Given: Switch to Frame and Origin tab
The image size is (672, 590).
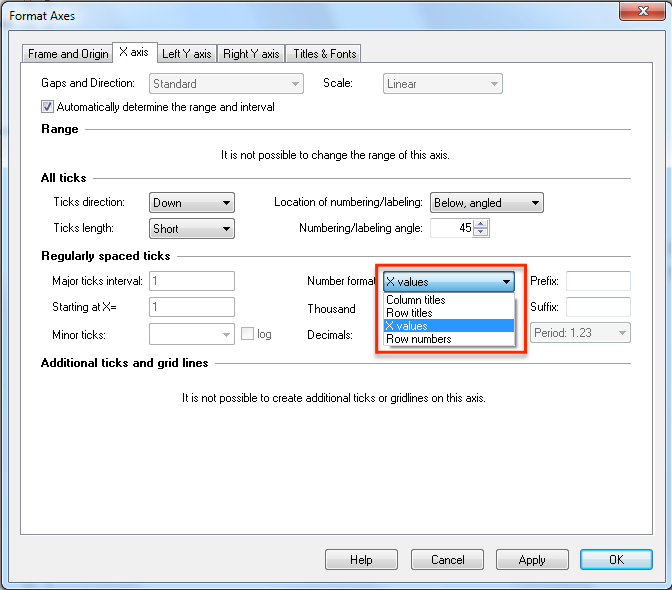Looking at the screenshot, I should pyautogui.click(x=68, y=54).
